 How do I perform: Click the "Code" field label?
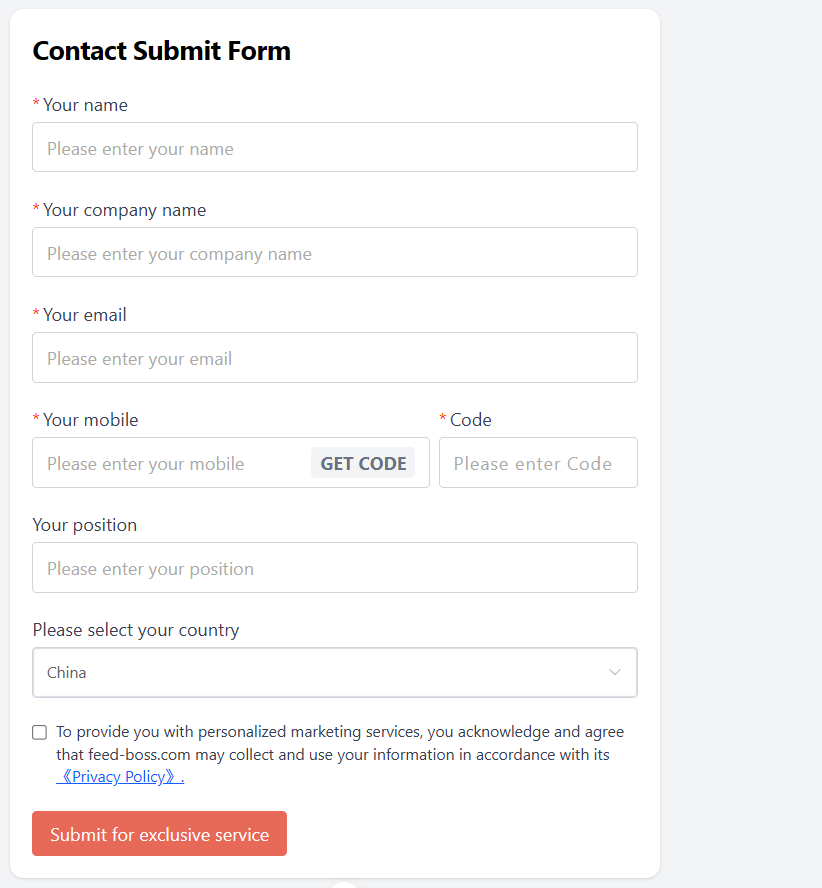tap(471, 420)
